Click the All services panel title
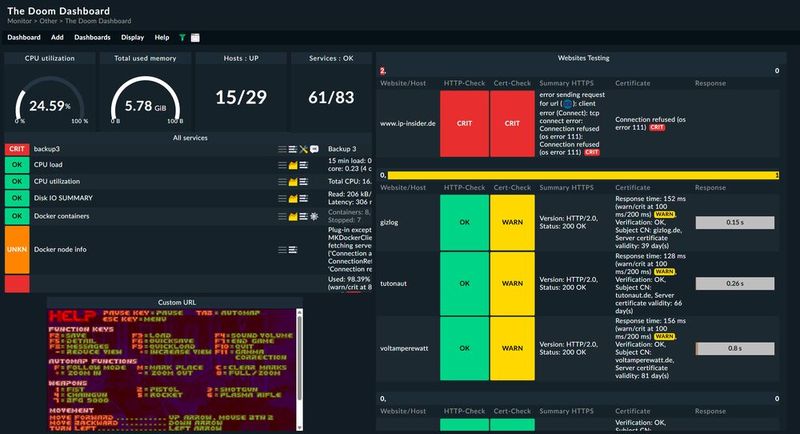This screenshot has height=434, width=800. click(x=190, y=138)
